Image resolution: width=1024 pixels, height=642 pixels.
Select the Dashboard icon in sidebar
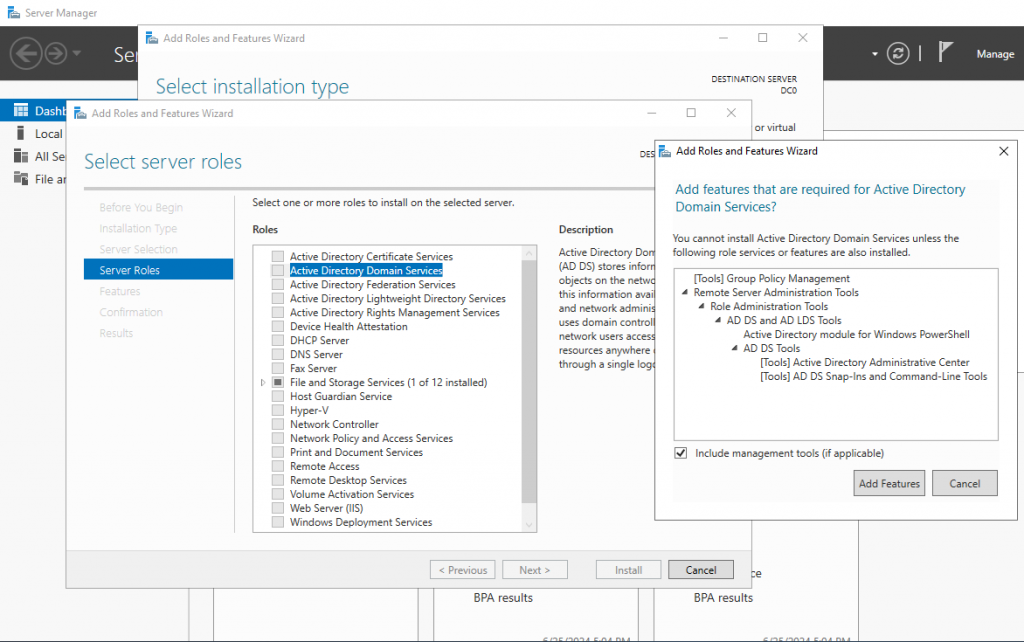20,112
